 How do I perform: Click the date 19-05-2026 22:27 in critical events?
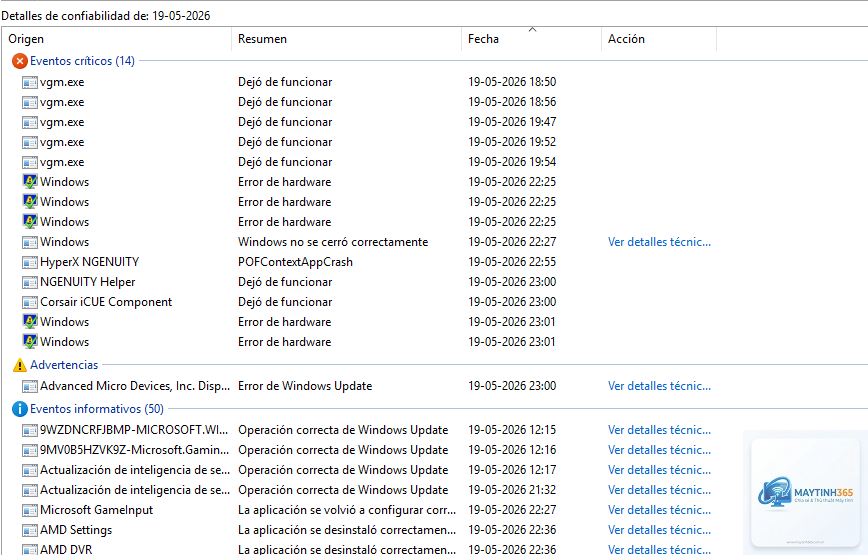(x=512, y=242)
